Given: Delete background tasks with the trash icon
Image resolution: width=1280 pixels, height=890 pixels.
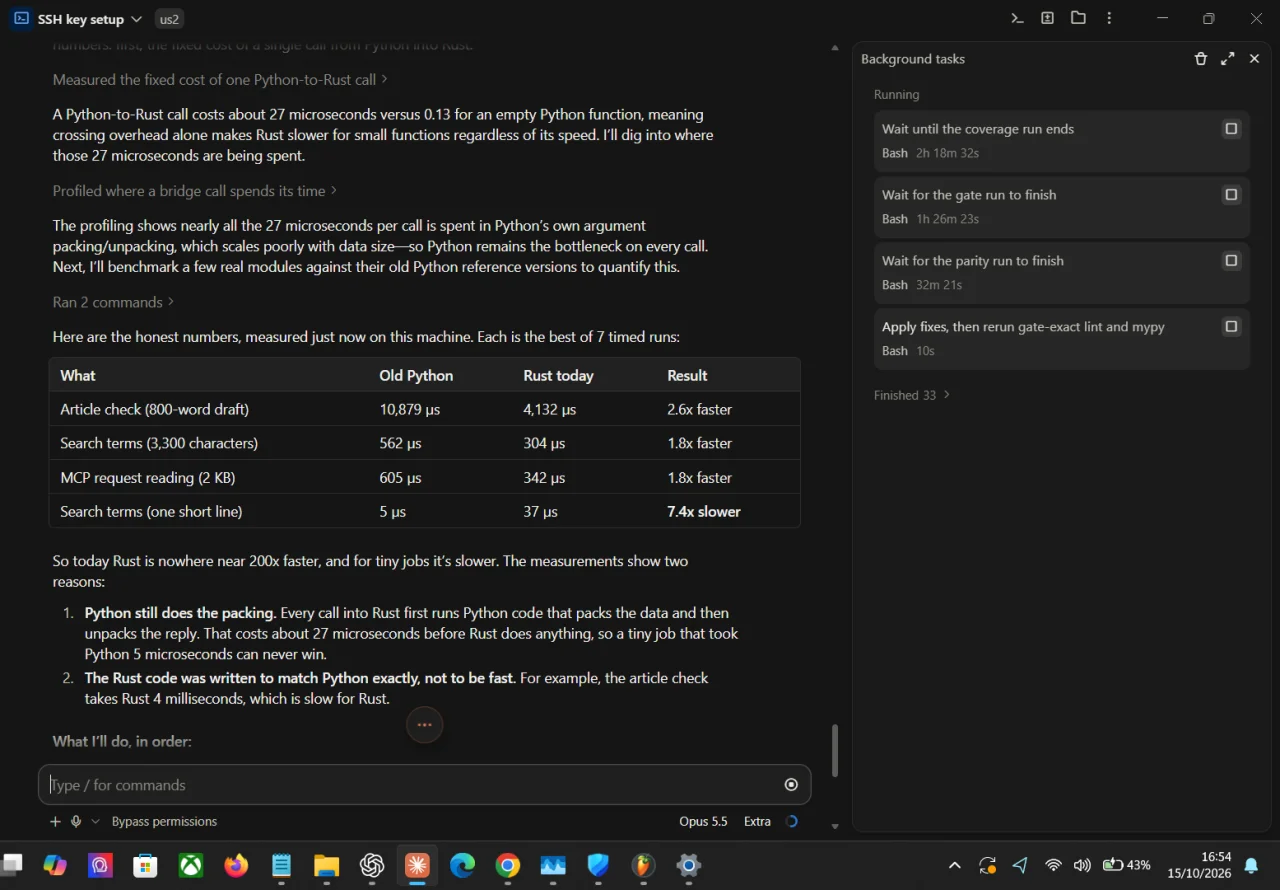Looking at the screenshot, I should pyautogui.click(x=1201, y=59).
